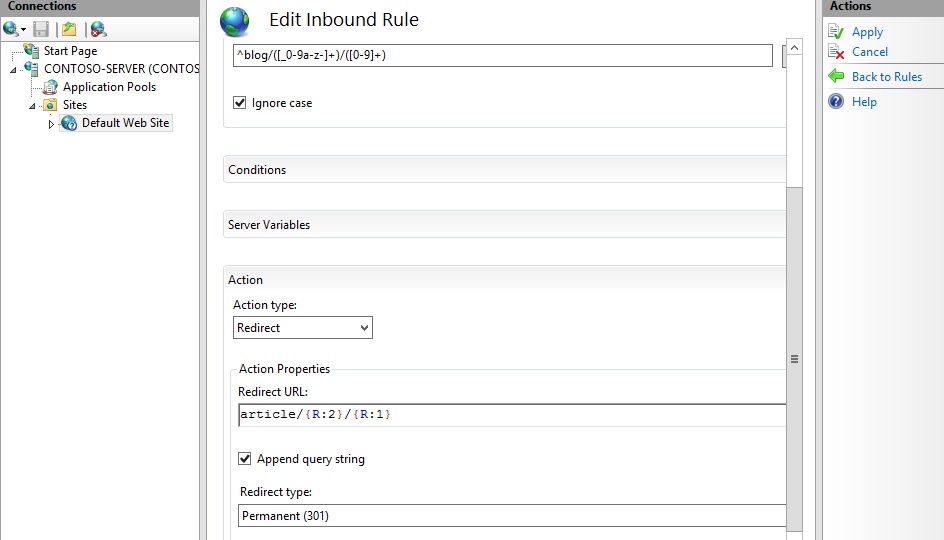Select Application Pools in the Connections tree
The width and height of the screenshot is (944, 540).
pos(109,87)
